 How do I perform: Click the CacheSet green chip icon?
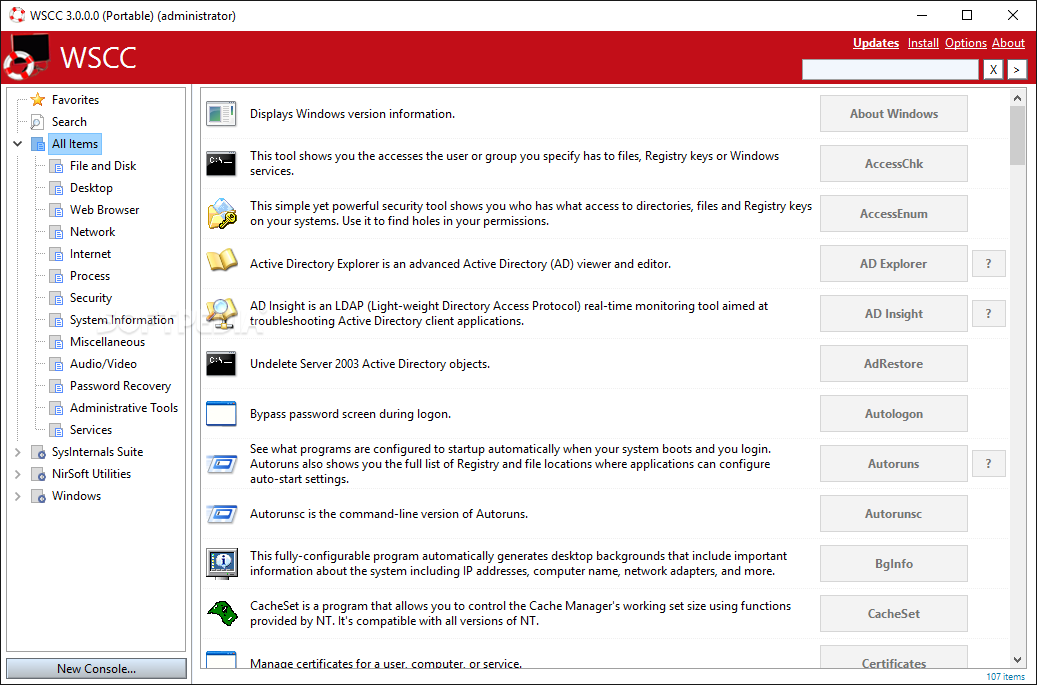coord(222,613)
